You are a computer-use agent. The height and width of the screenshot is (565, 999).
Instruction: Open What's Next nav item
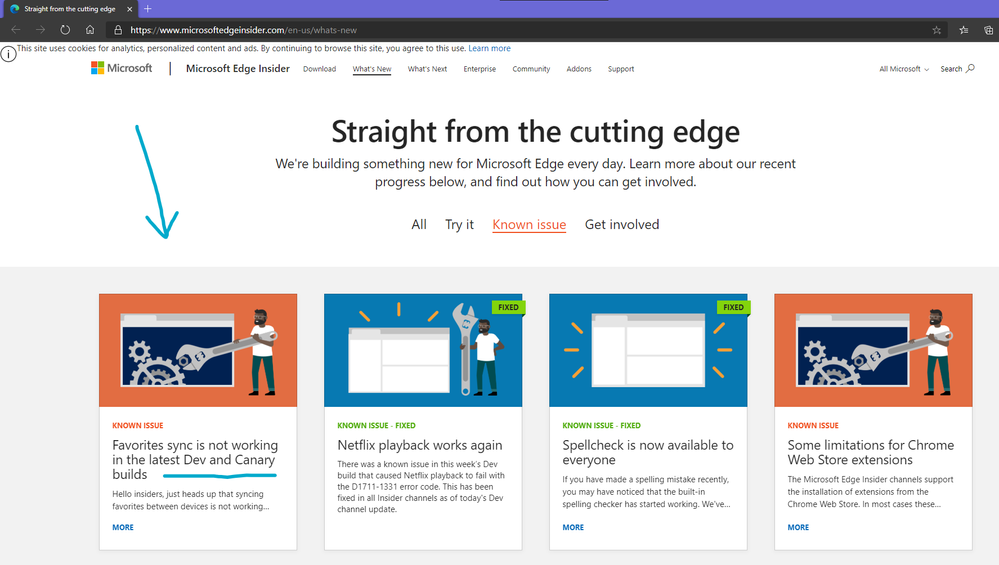pos(428,69)
